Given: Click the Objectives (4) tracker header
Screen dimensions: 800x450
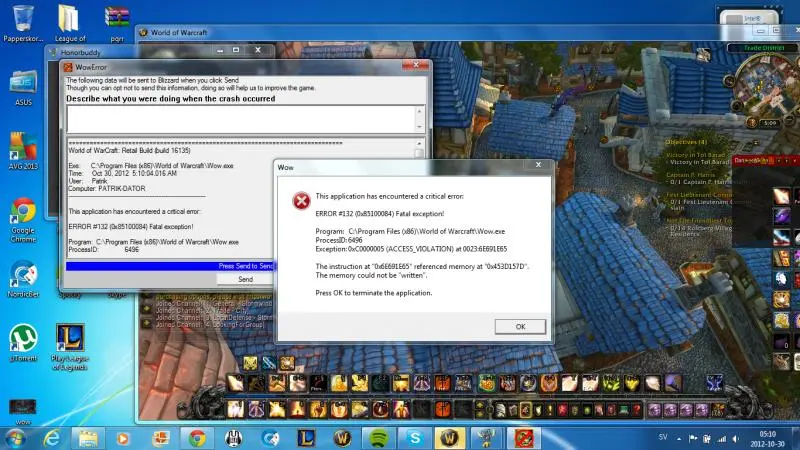Looking at the screenshot, I should [686, 142].
